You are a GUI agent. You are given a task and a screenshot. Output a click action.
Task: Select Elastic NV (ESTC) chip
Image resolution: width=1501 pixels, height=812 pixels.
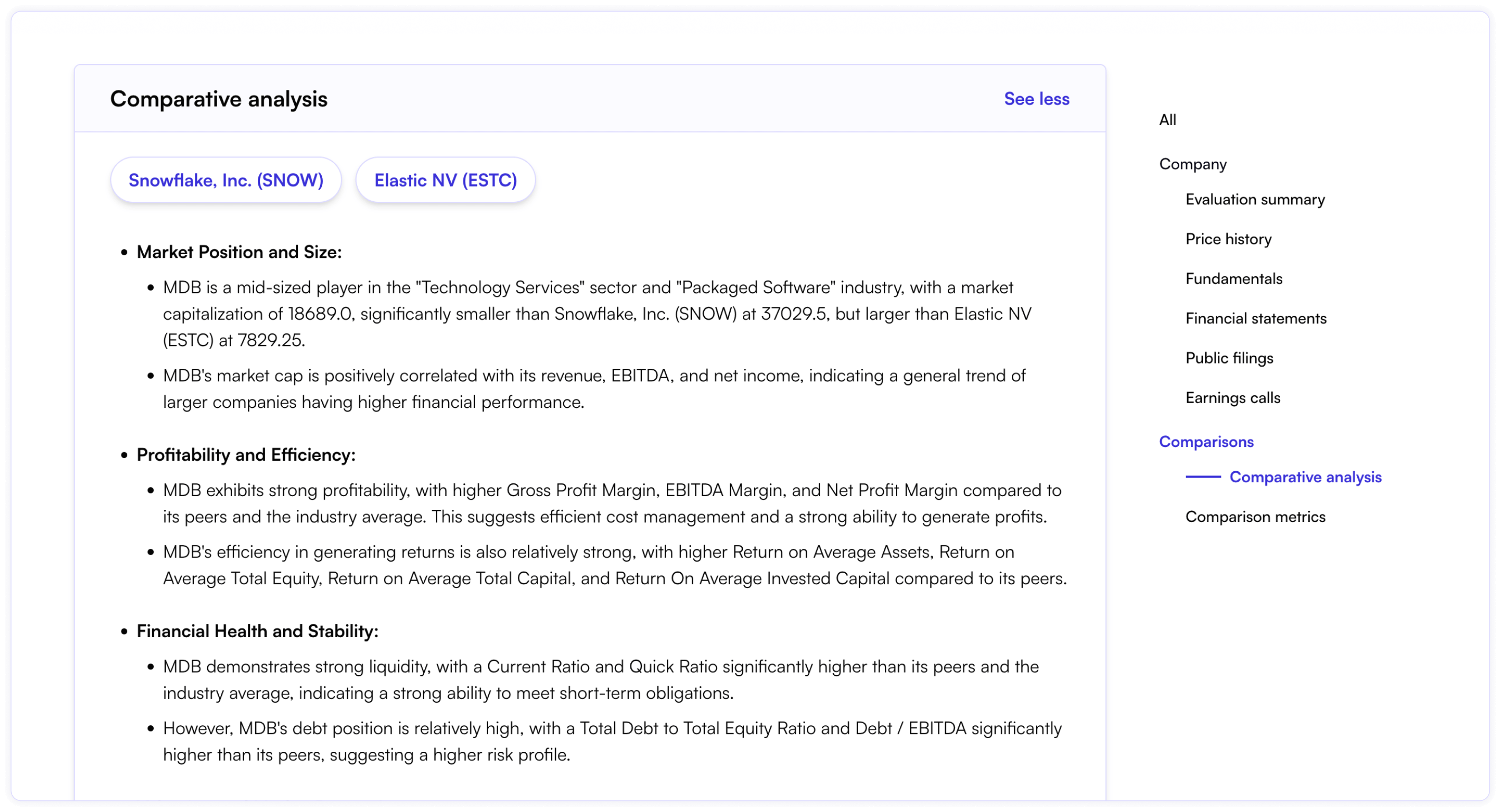coord(445,180)
